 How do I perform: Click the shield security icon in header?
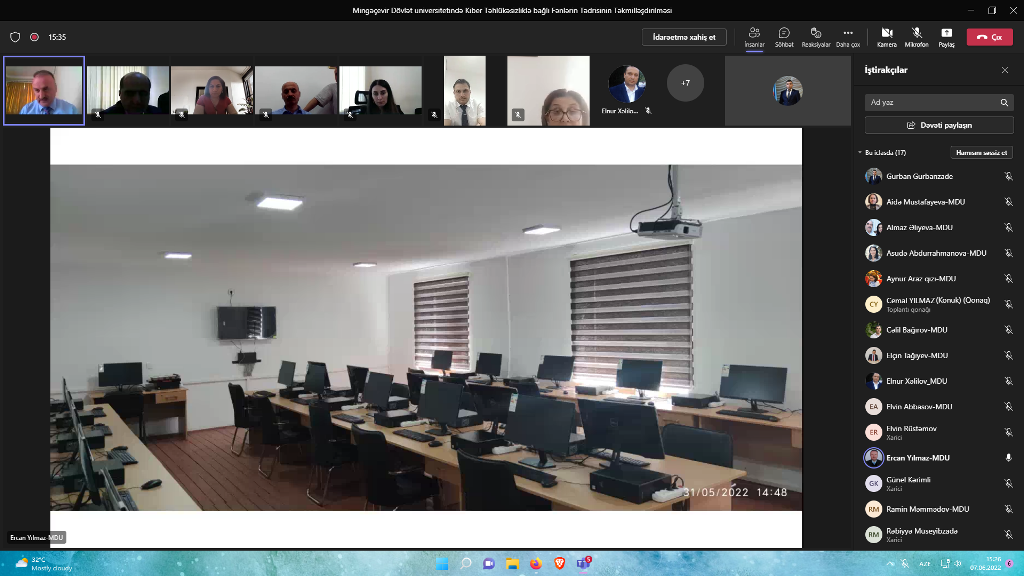[15, 37]
